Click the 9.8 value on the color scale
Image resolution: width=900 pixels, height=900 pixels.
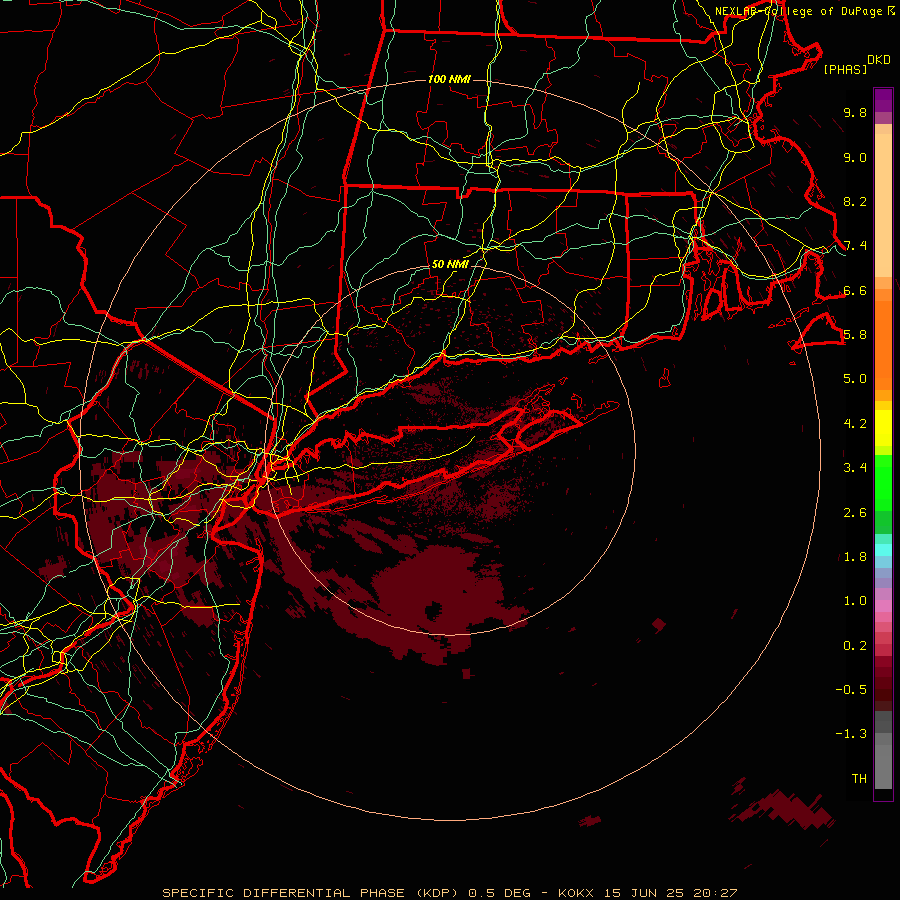click(855, 112)
